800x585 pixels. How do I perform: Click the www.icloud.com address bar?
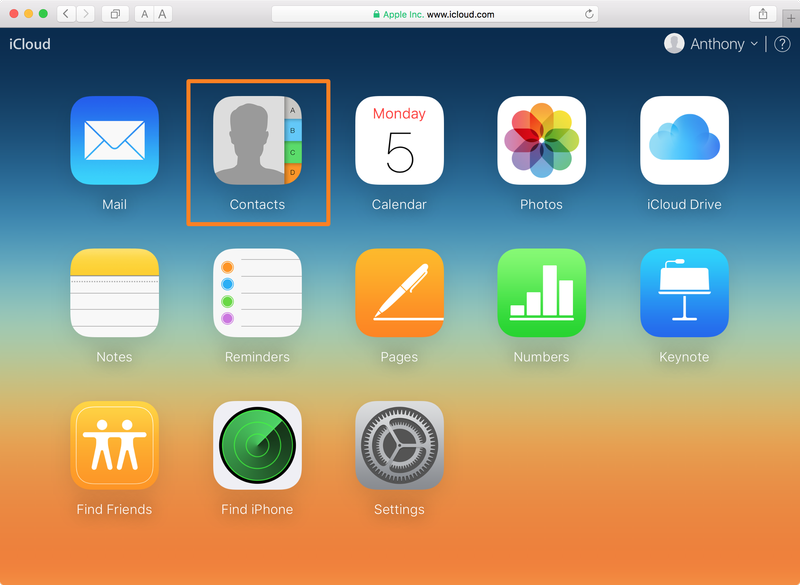coord(435,14)
